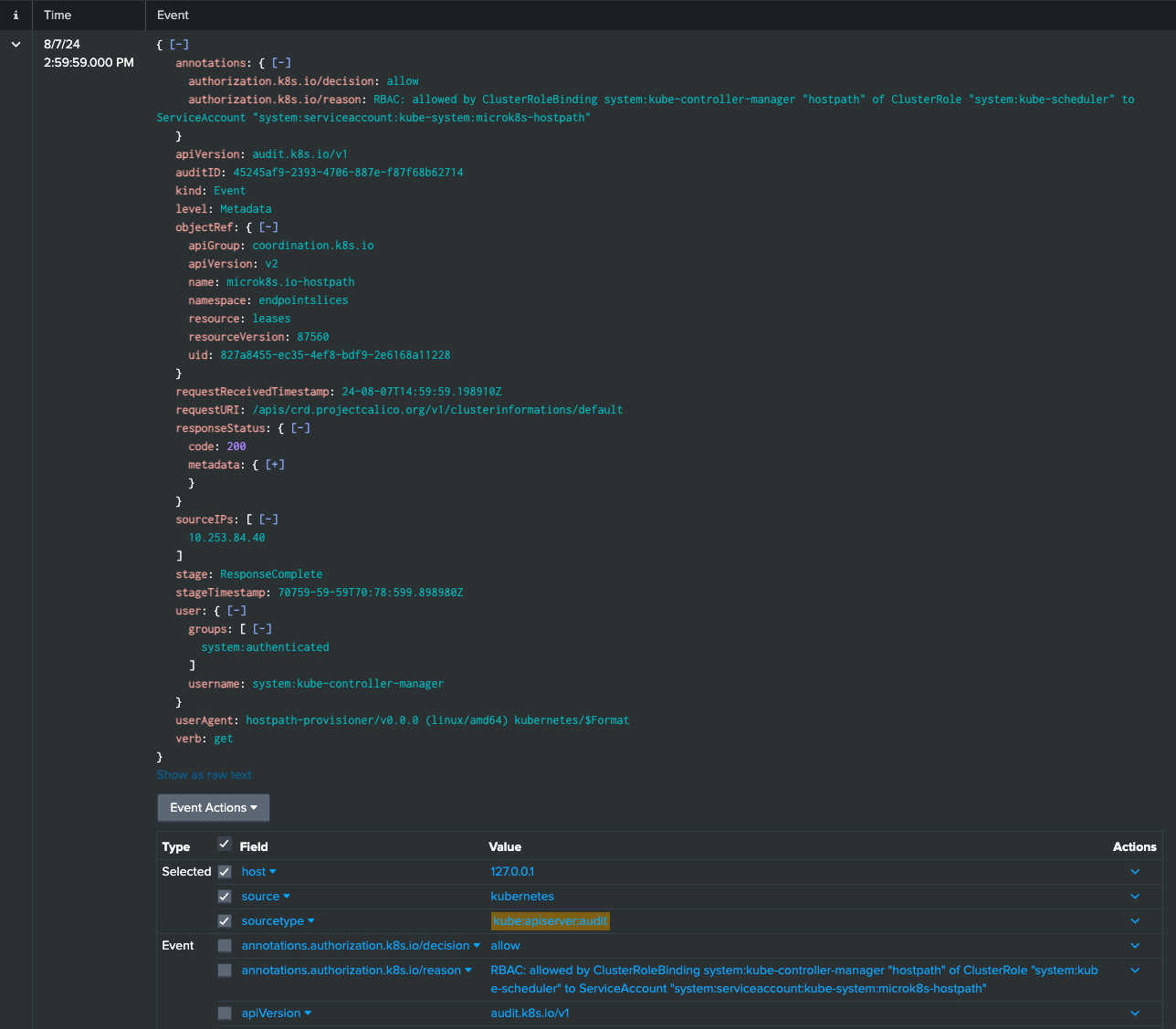Uncheck the sourcetype field checkbox
Image resolution: width=1176 pixels, height=1029 pixels.
pyautogui.click(x=225, y=921)
